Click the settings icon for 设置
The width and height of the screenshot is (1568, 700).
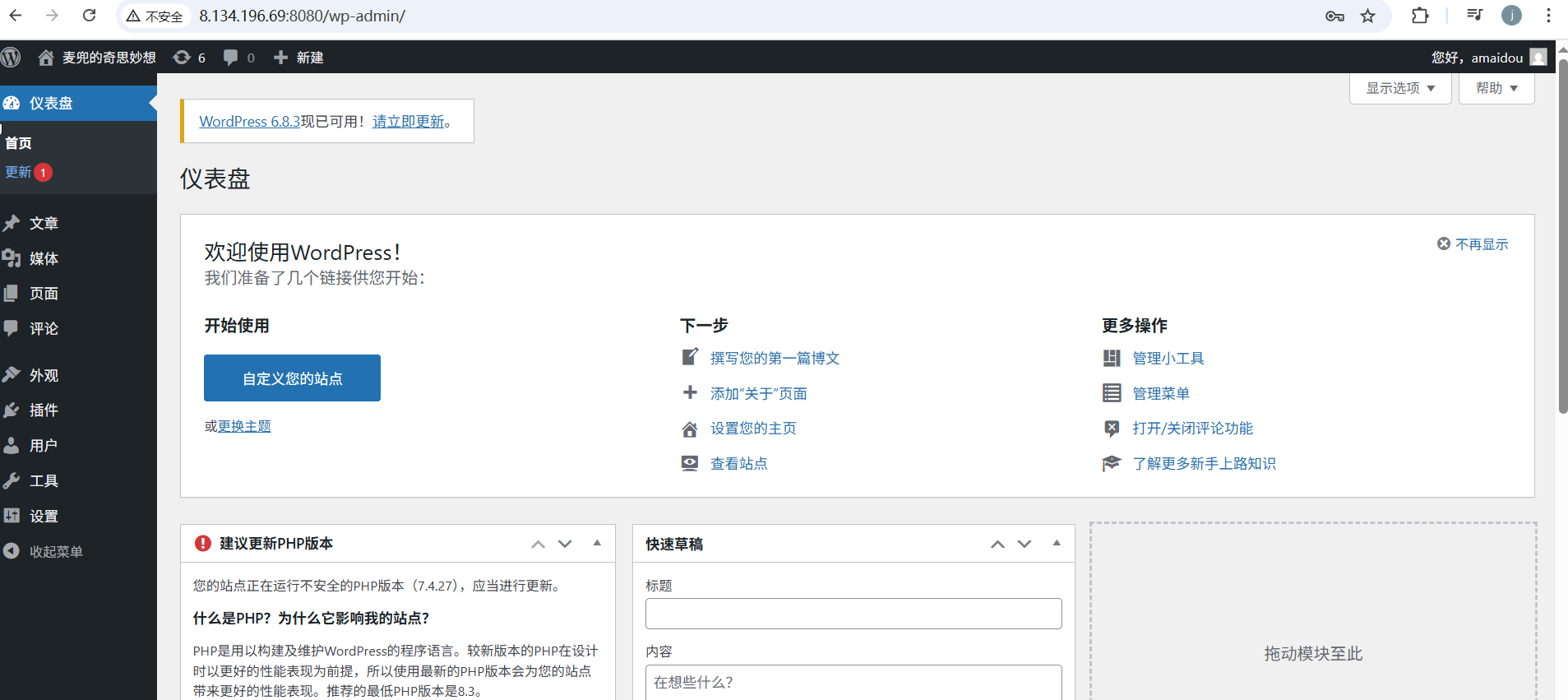[x=12, y=516]
